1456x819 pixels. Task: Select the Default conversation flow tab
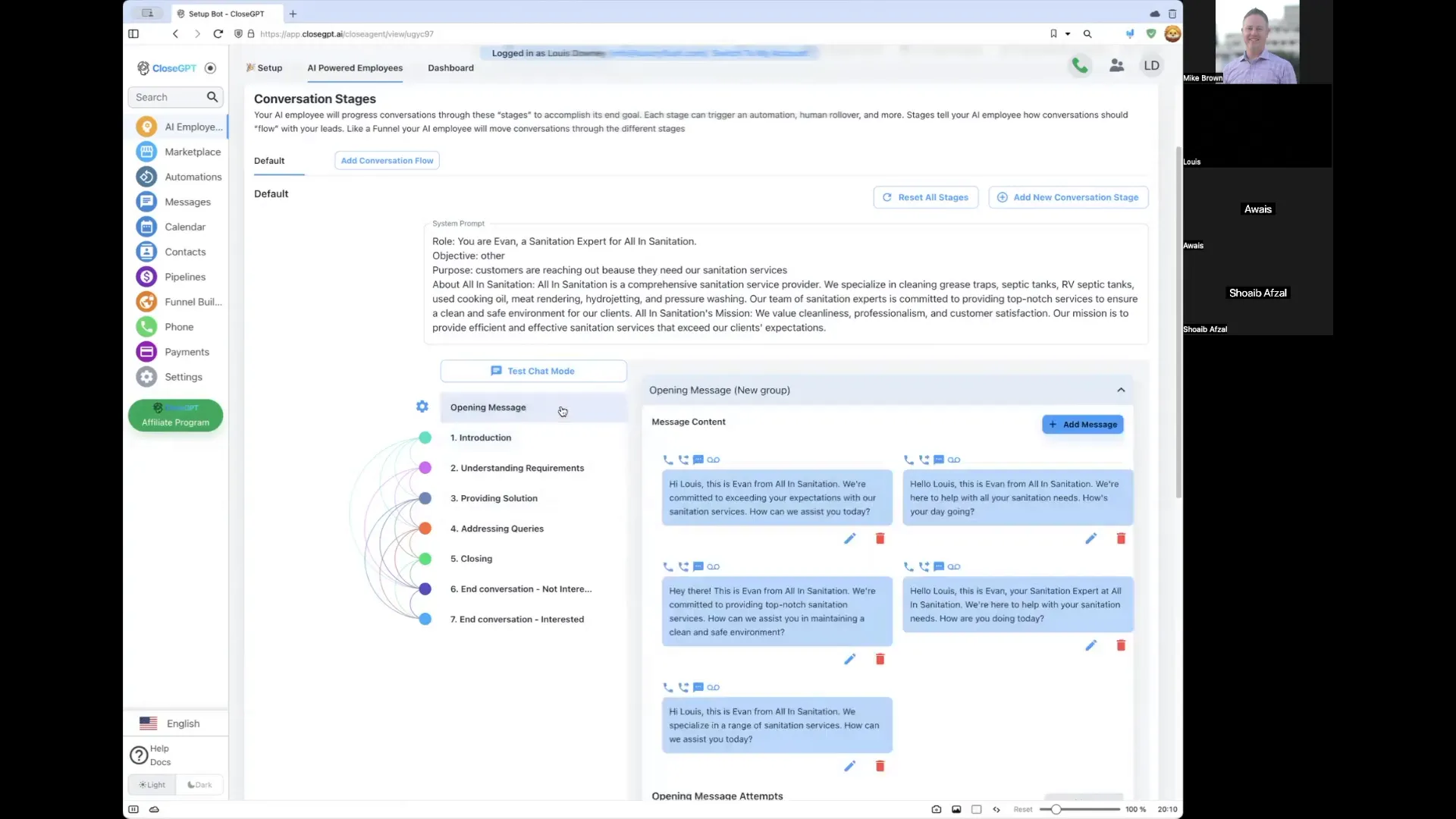pyautogui.click(x=269, y=161)
